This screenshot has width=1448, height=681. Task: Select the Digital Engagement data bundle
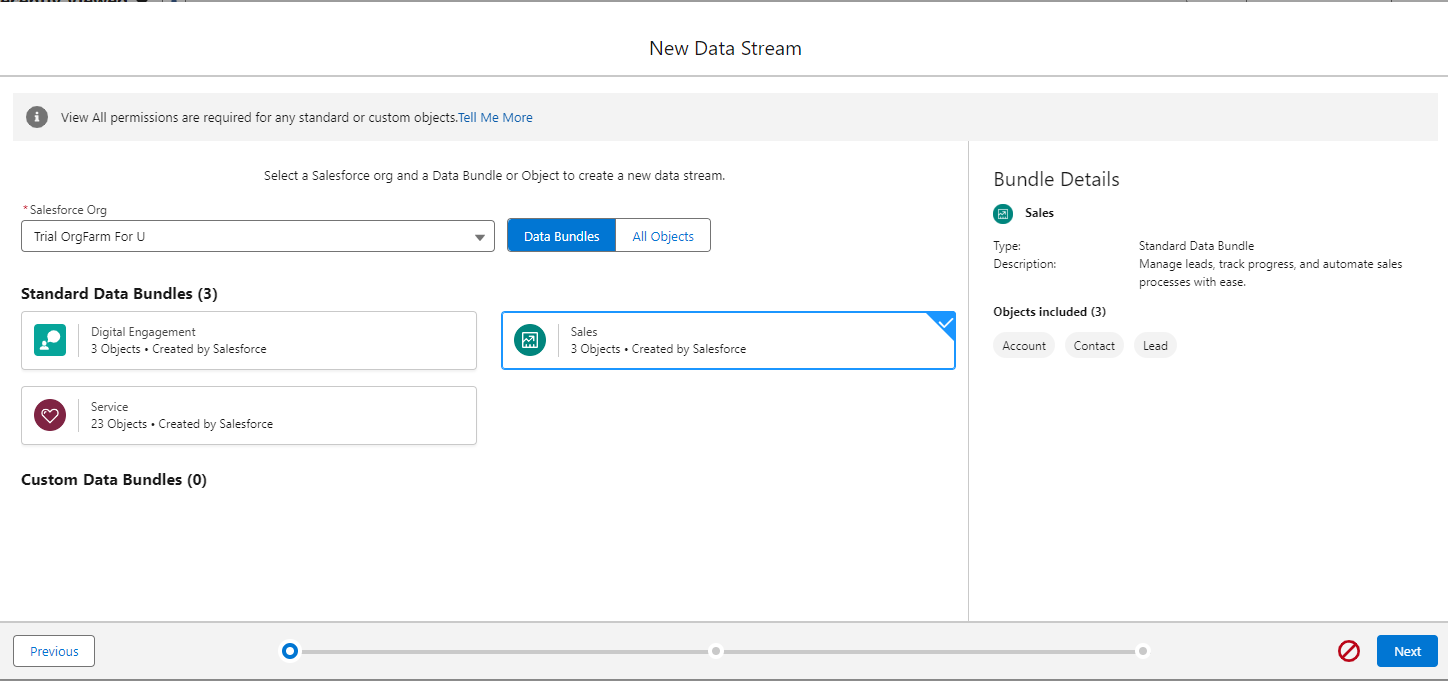click(249, 341)
